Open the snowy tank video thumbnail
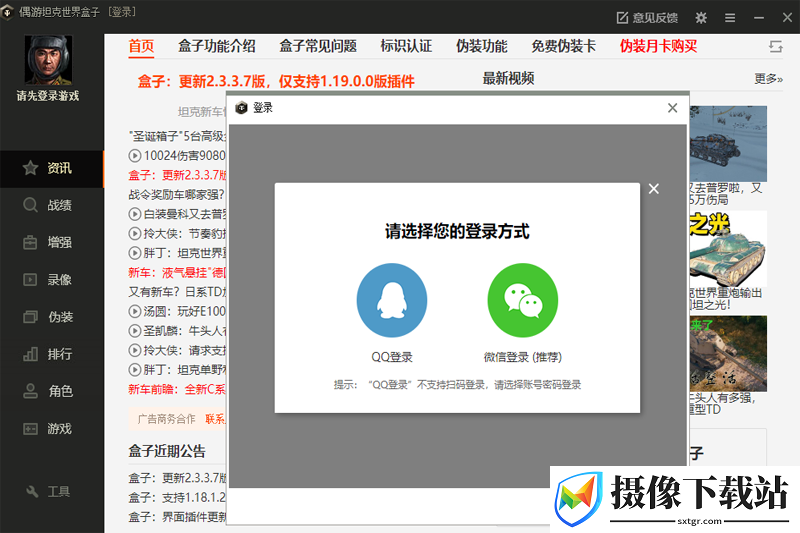This screenshot has height=533, width=800. click(x=728, y=143)
